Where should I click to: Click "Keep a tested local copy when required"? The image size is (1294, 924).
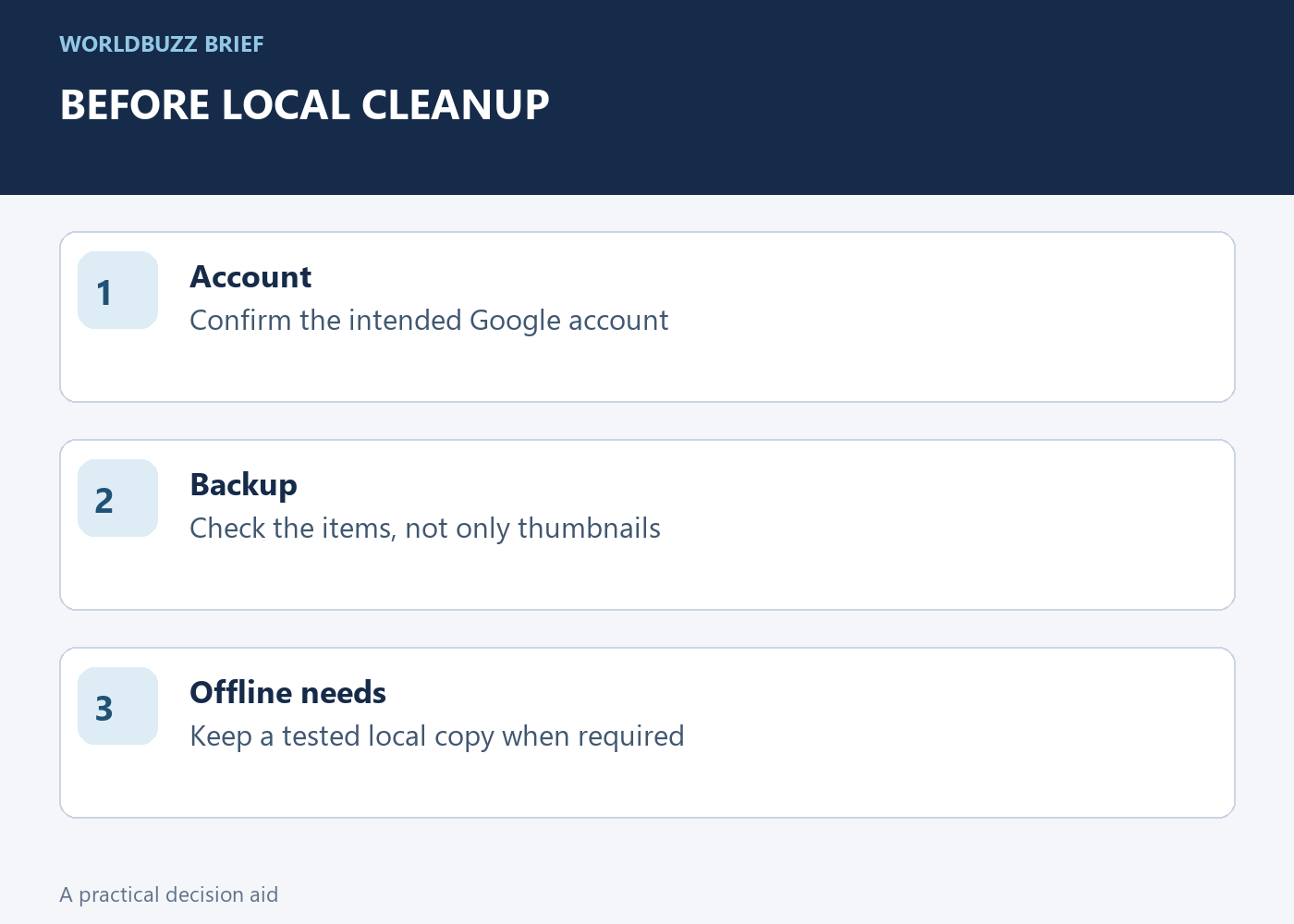pos(437,736)
